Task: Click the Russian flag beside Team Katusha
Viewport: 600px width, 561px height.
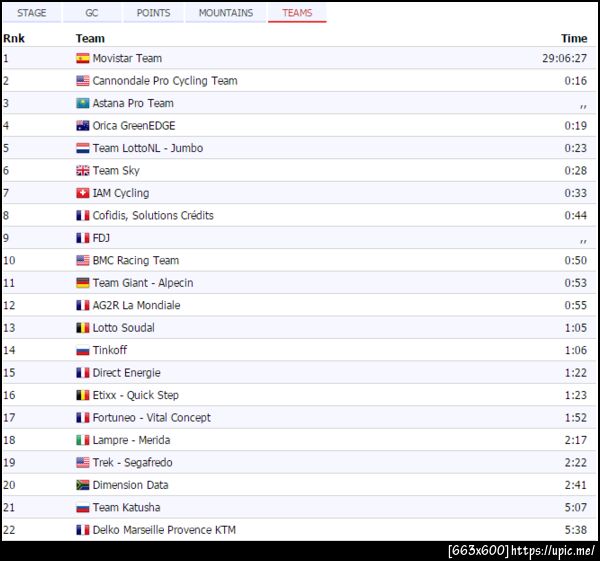Action: coord(83,507)
